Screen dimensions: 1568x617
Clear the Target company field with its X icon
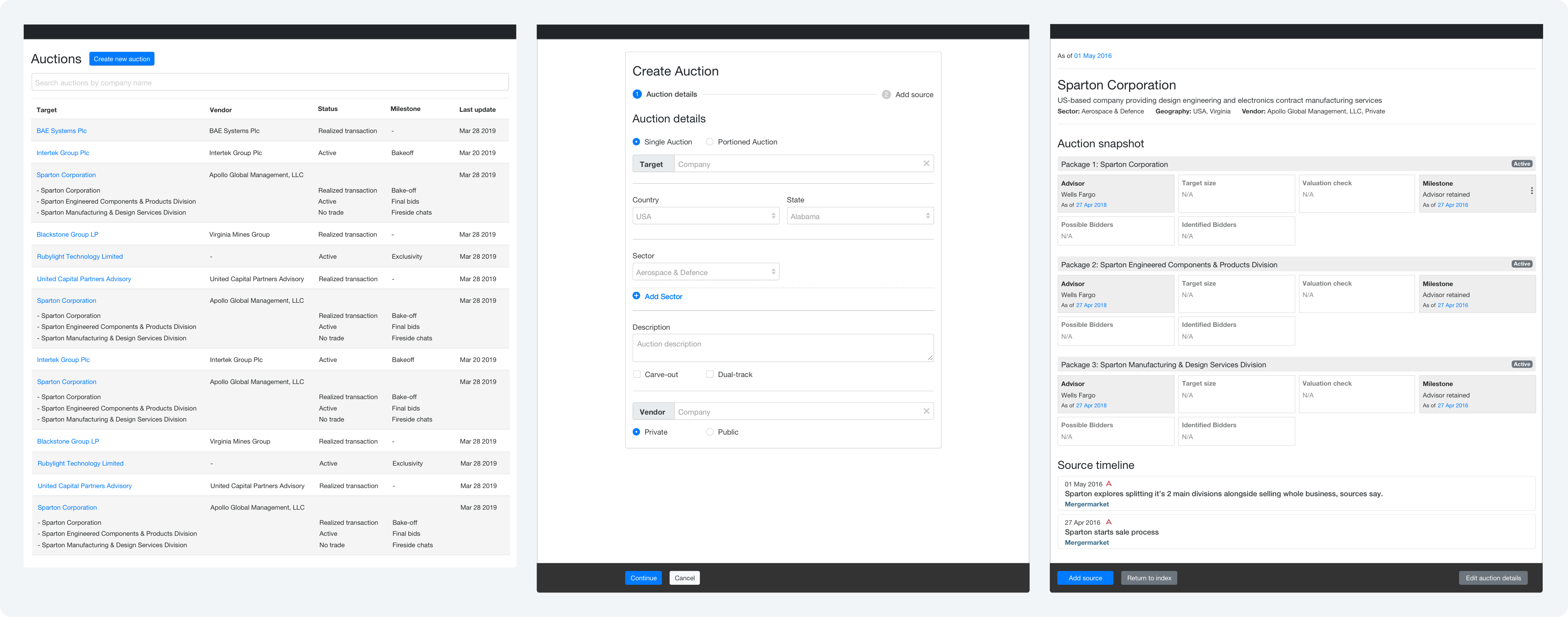pyautogui.click(x=927, y=163)
